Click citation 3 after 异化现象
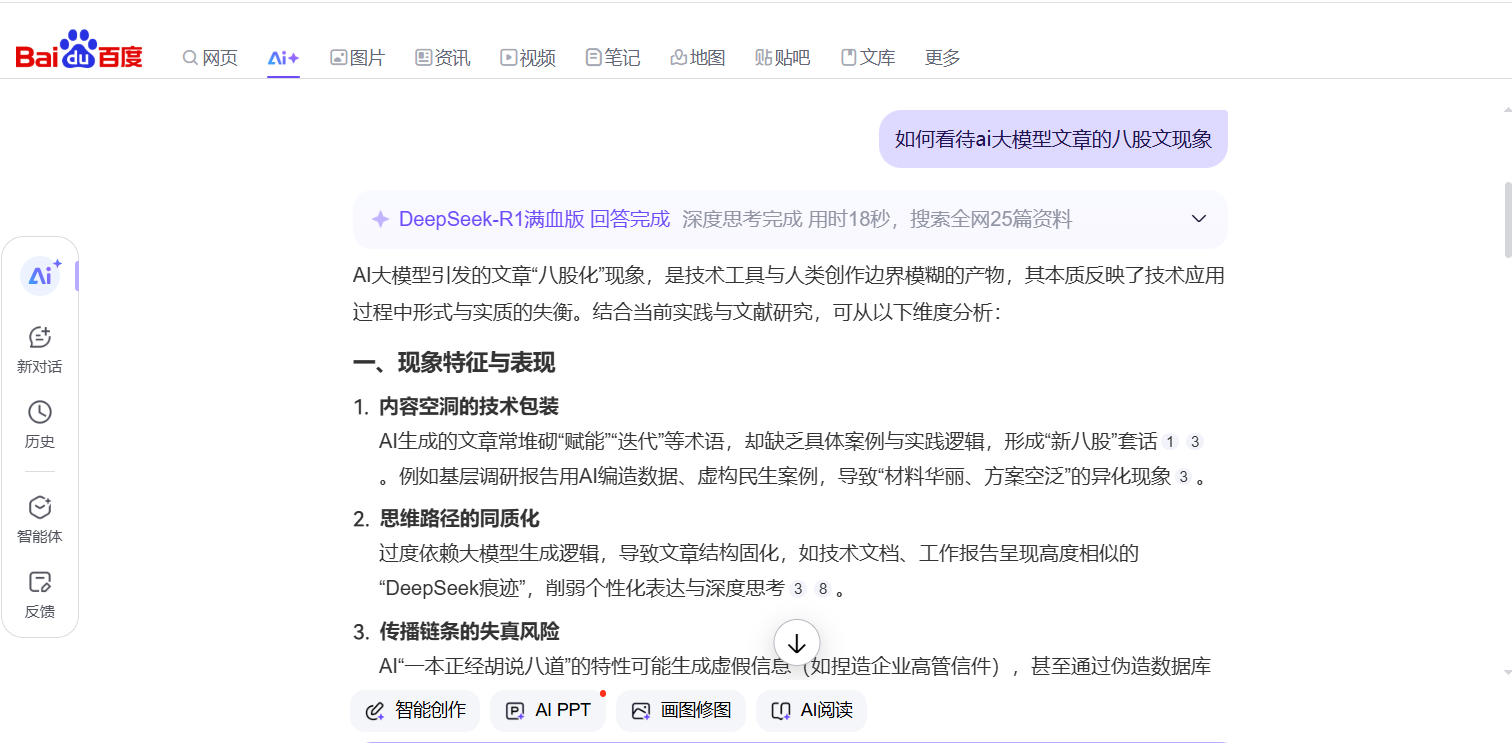 pos(1184,478)
